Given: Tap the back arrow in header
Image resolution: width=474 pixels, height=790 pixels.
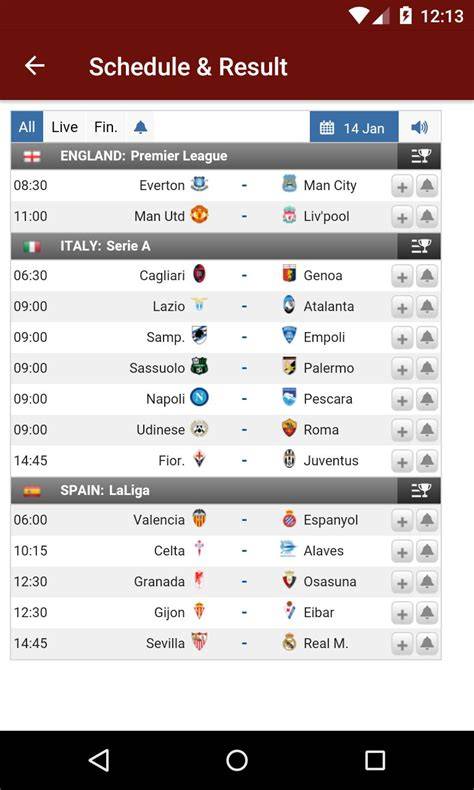Looking at the screenshot, I should [35, 66].
